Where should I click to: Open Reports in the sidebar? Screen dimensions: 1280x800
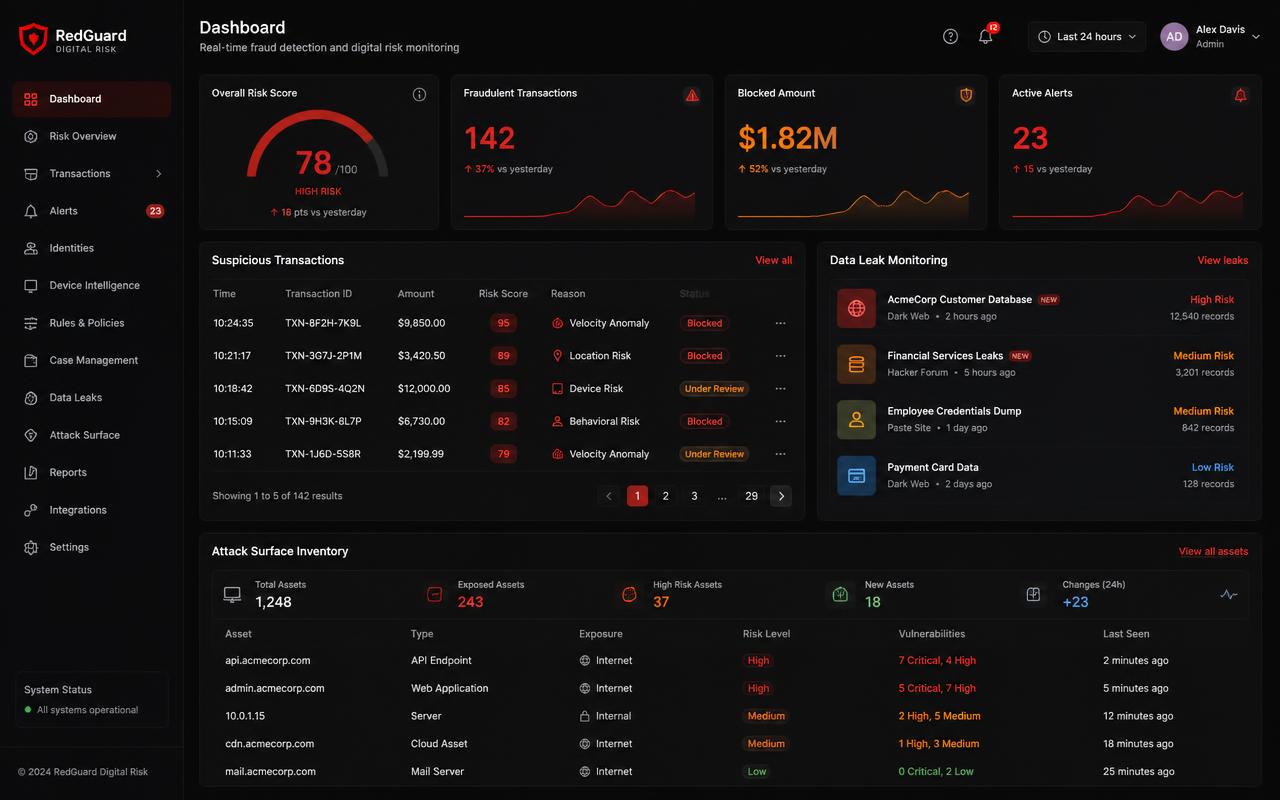[x=92, y=473]
